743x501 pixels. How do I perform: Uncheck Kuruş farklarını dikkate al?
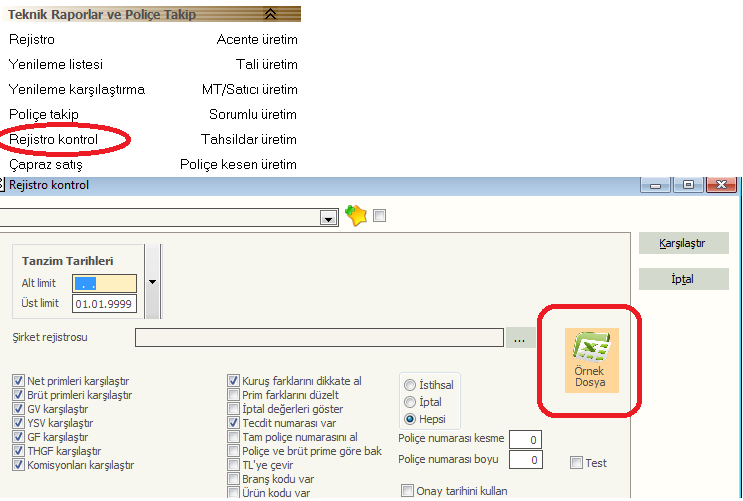pyautogui.click(x=234, y=381)
